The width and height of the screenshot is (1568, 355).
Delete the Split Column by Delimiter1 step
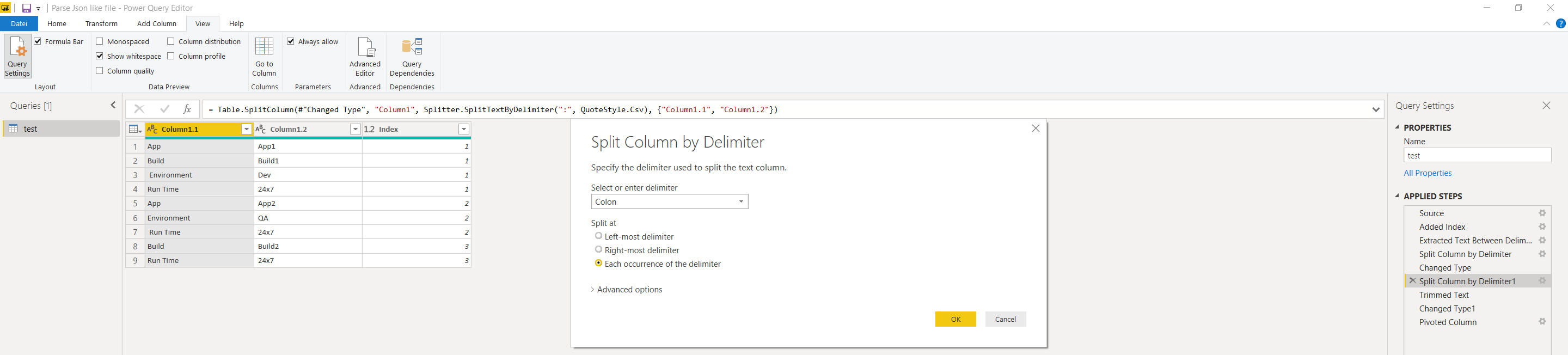(1412, 281)
